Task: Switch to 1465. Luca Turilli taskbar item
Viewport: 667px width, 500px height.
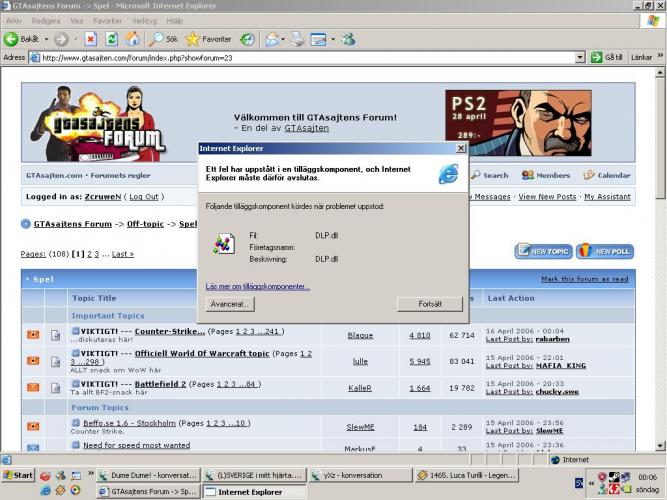Action: (467, 475)
